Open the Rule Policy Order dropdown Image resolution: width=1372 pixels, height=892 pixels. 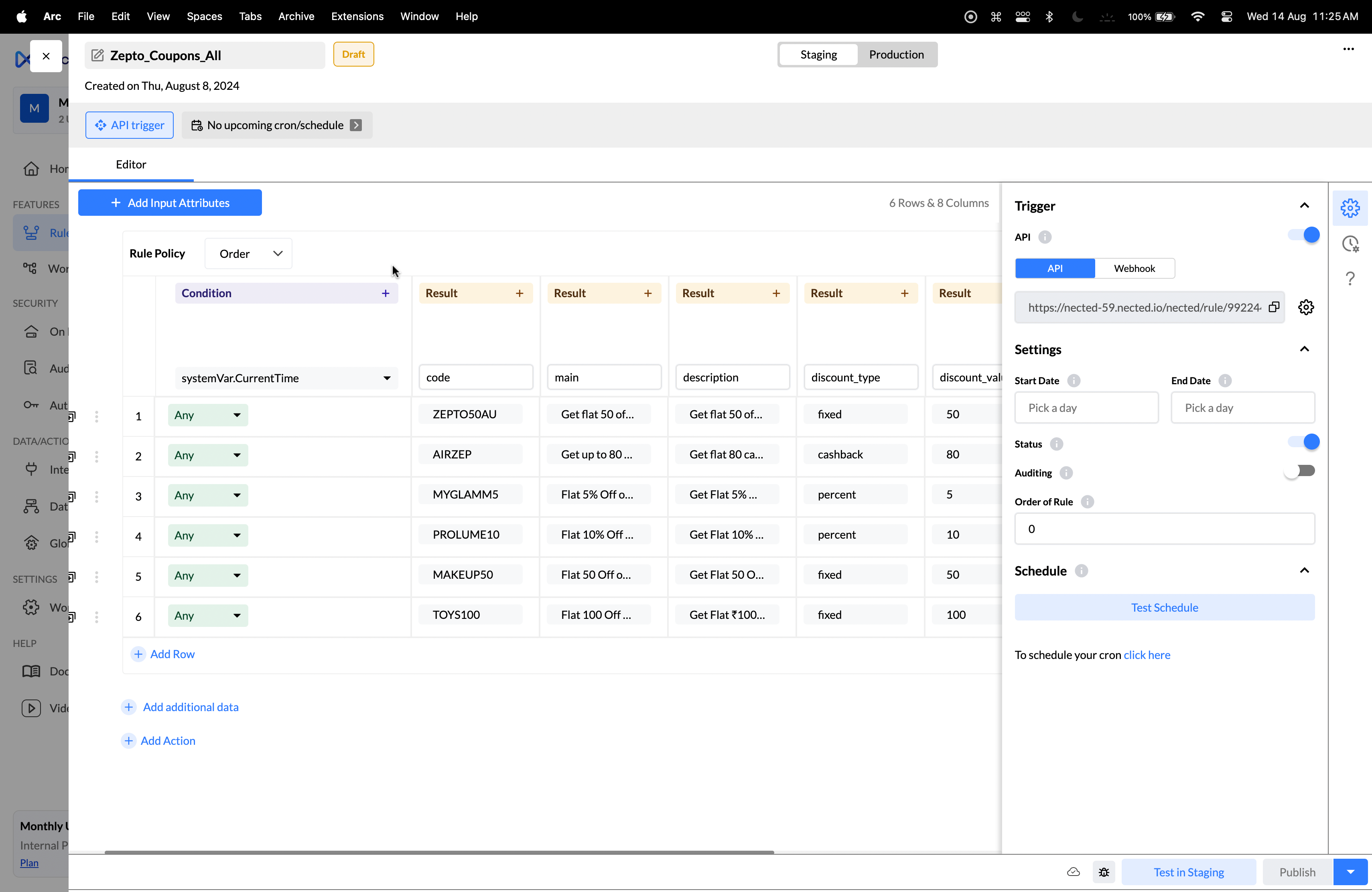pyautogui.click(x=248, y=253)
